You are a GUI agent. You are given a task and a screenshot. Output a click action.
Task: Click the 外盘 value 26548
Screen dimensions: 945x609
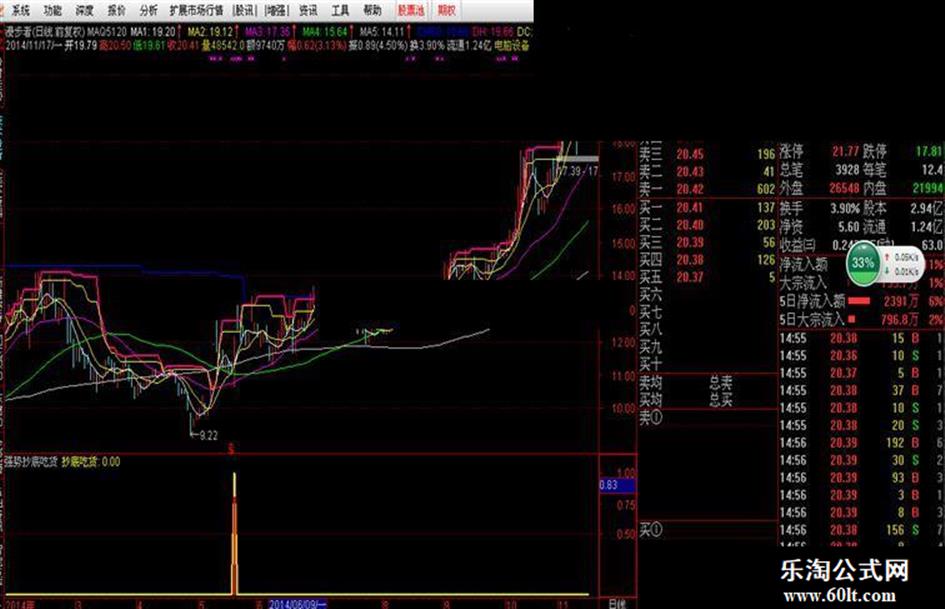click(x=844, y=189)
